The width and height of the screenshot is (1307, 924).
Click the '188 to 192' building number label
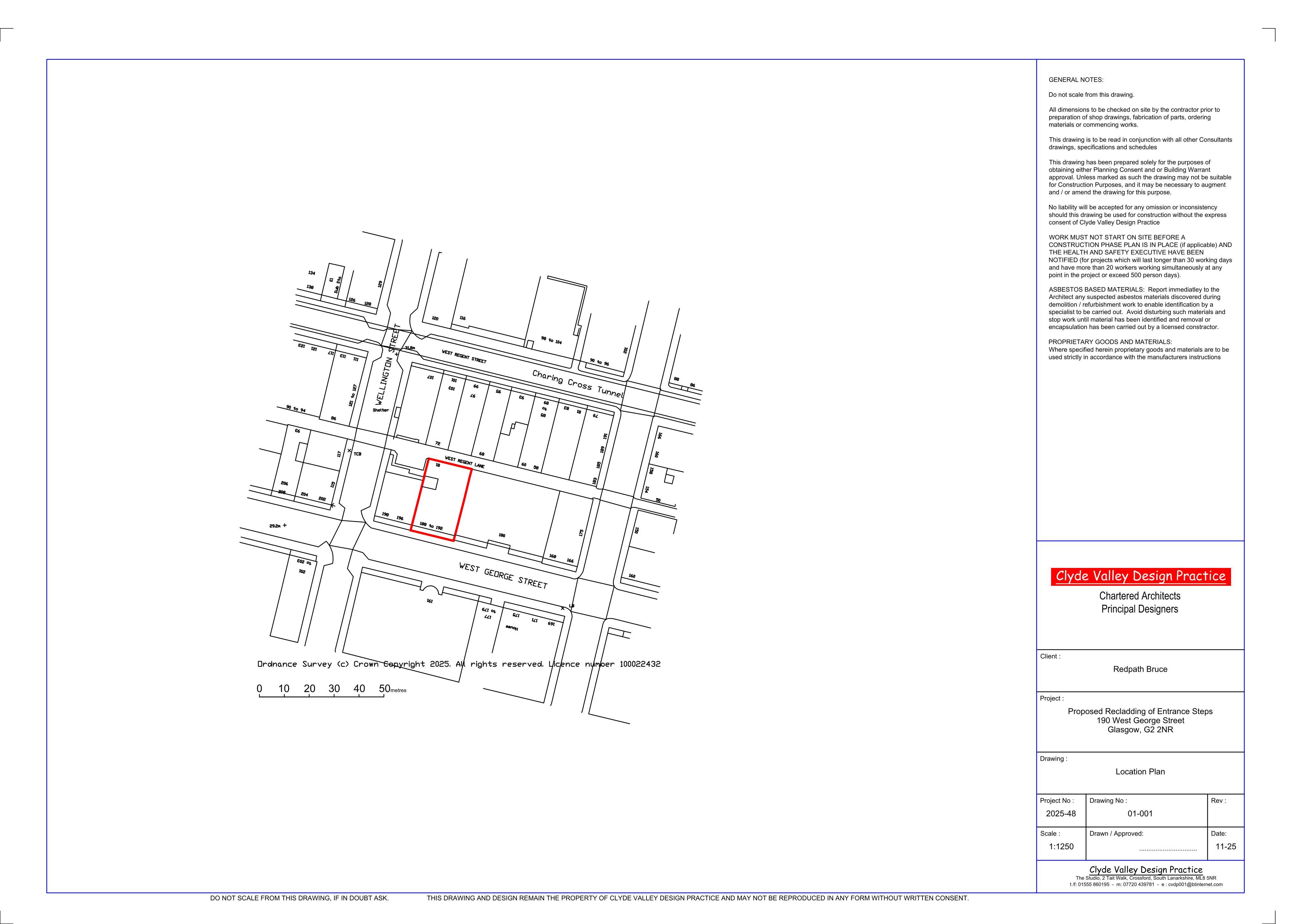[x=431, y=526]
